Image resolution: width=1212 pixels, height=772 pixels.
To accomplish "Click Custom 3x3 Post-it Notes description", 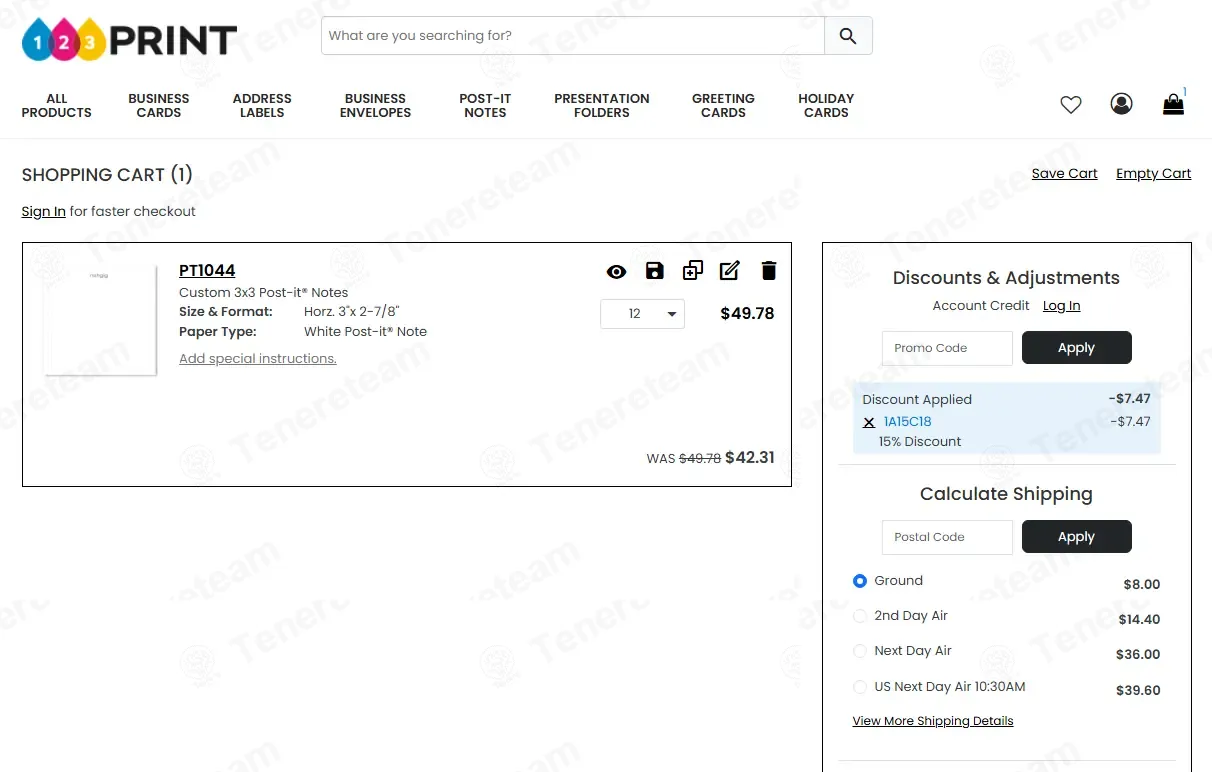I will (263, 293).
